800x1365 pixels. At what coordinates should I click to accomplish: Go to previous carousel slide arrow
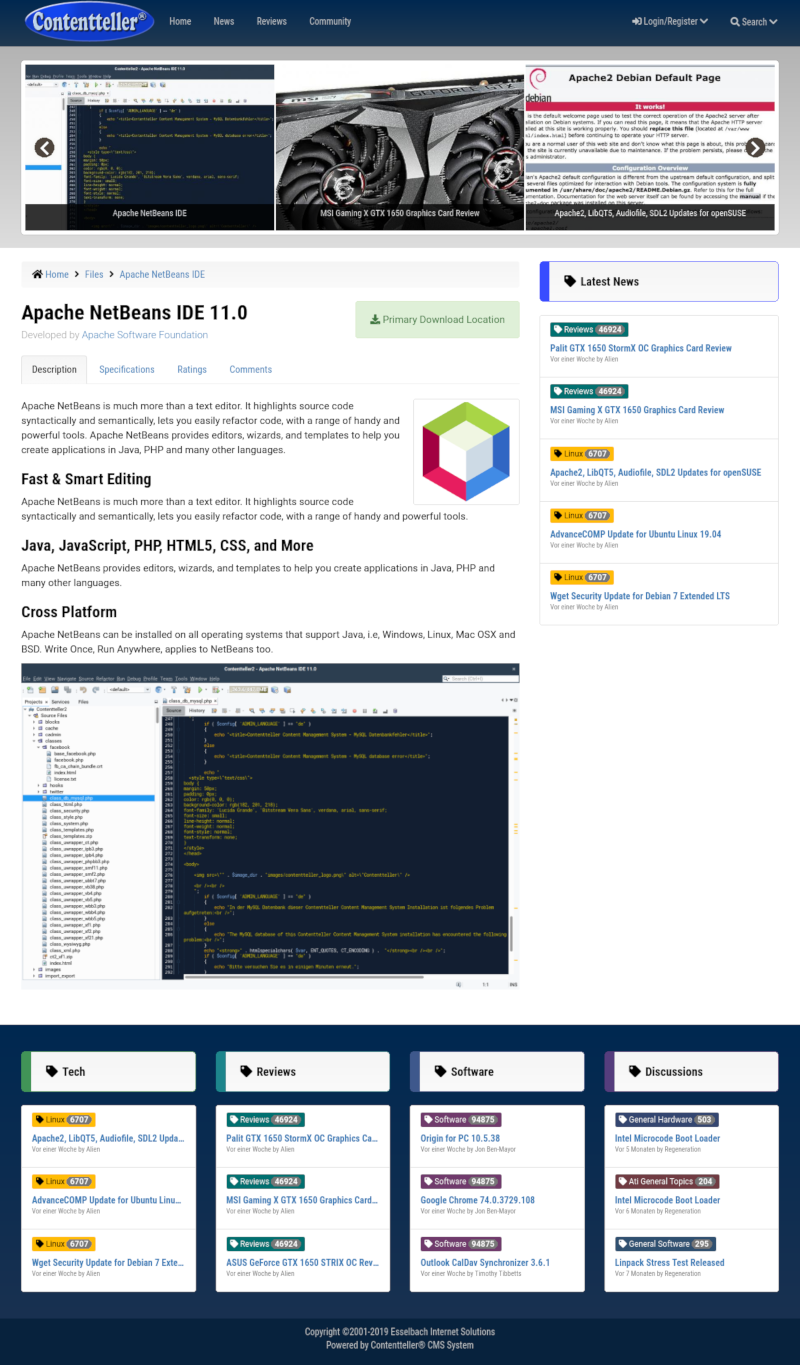(44, 147)
